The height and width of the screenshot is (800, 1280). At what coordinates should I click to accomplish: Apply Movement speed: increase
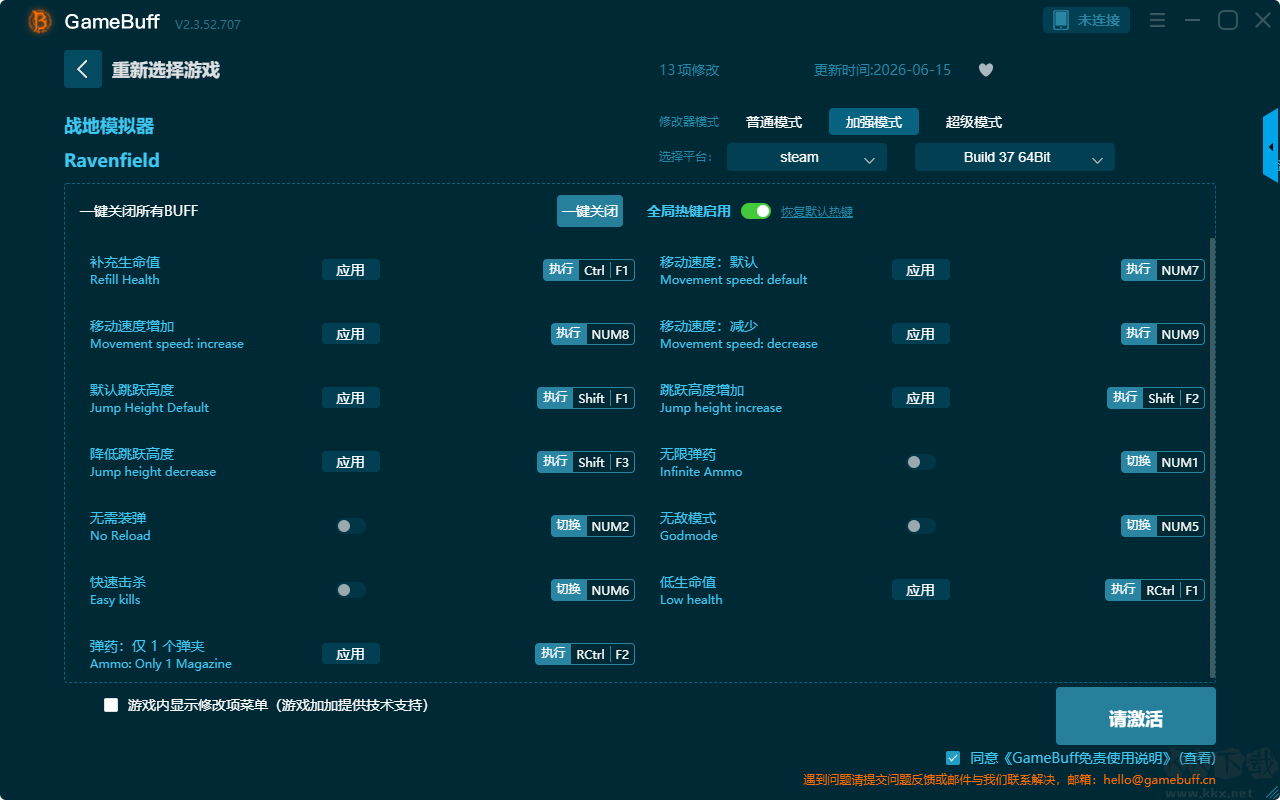(x=350, y=334)
